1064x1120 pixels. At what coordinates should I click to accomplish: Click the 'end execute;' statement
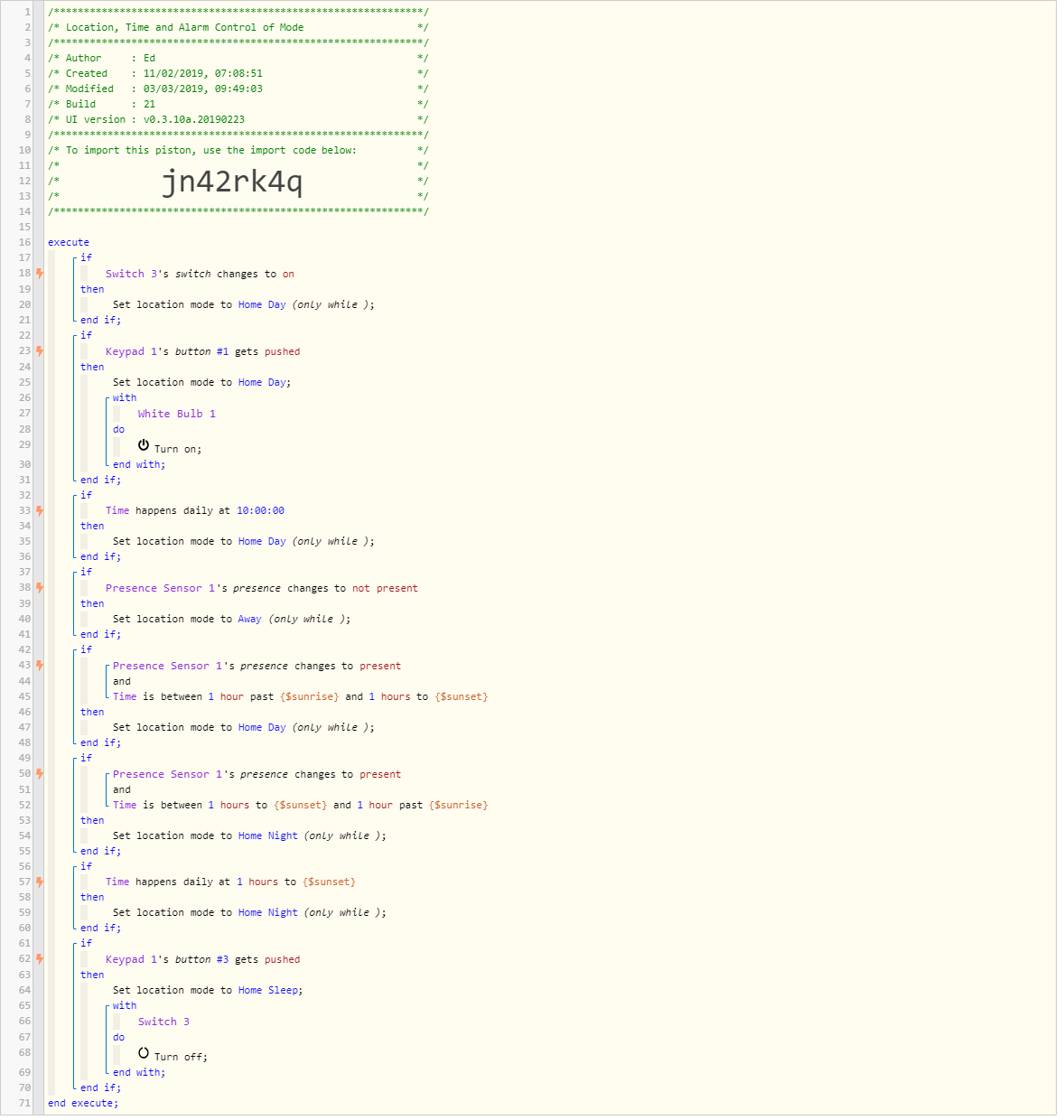point(83,1103)
